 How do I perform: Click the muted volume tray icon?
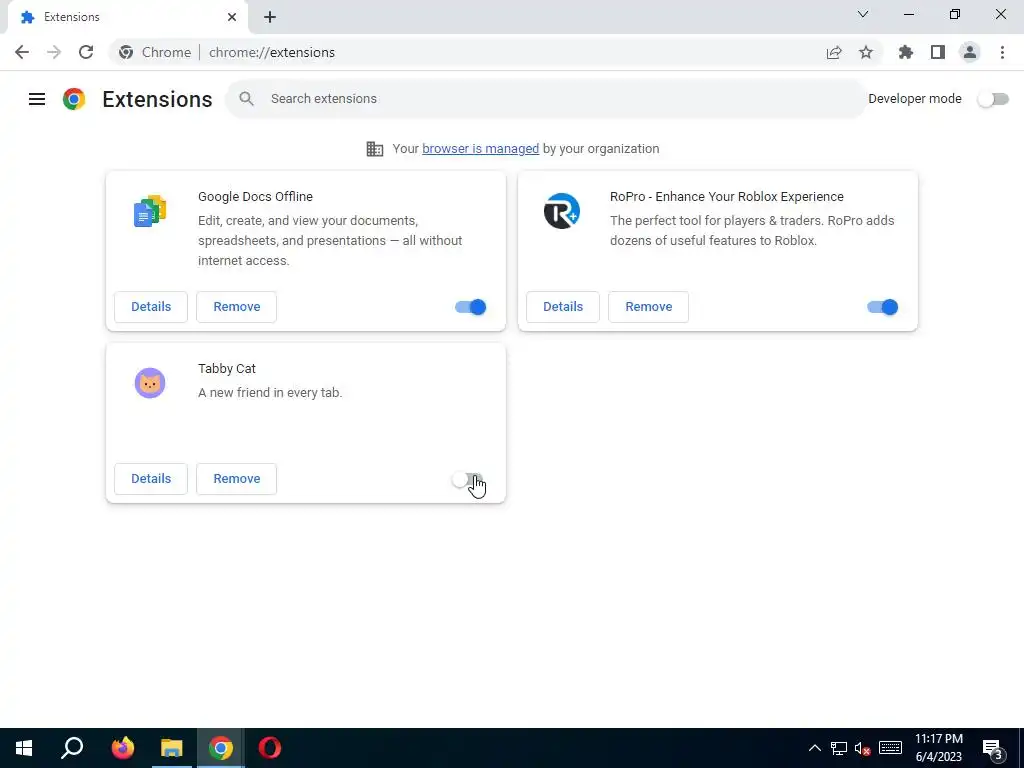(863, 748)
